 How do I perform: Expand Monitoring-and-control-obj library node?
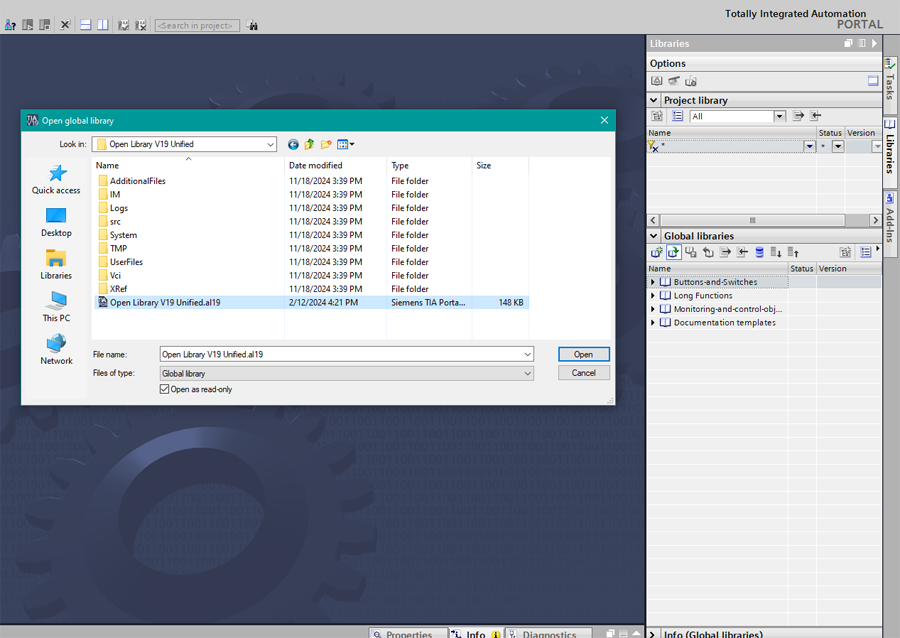pyautogui.click(x=653, y=309)
